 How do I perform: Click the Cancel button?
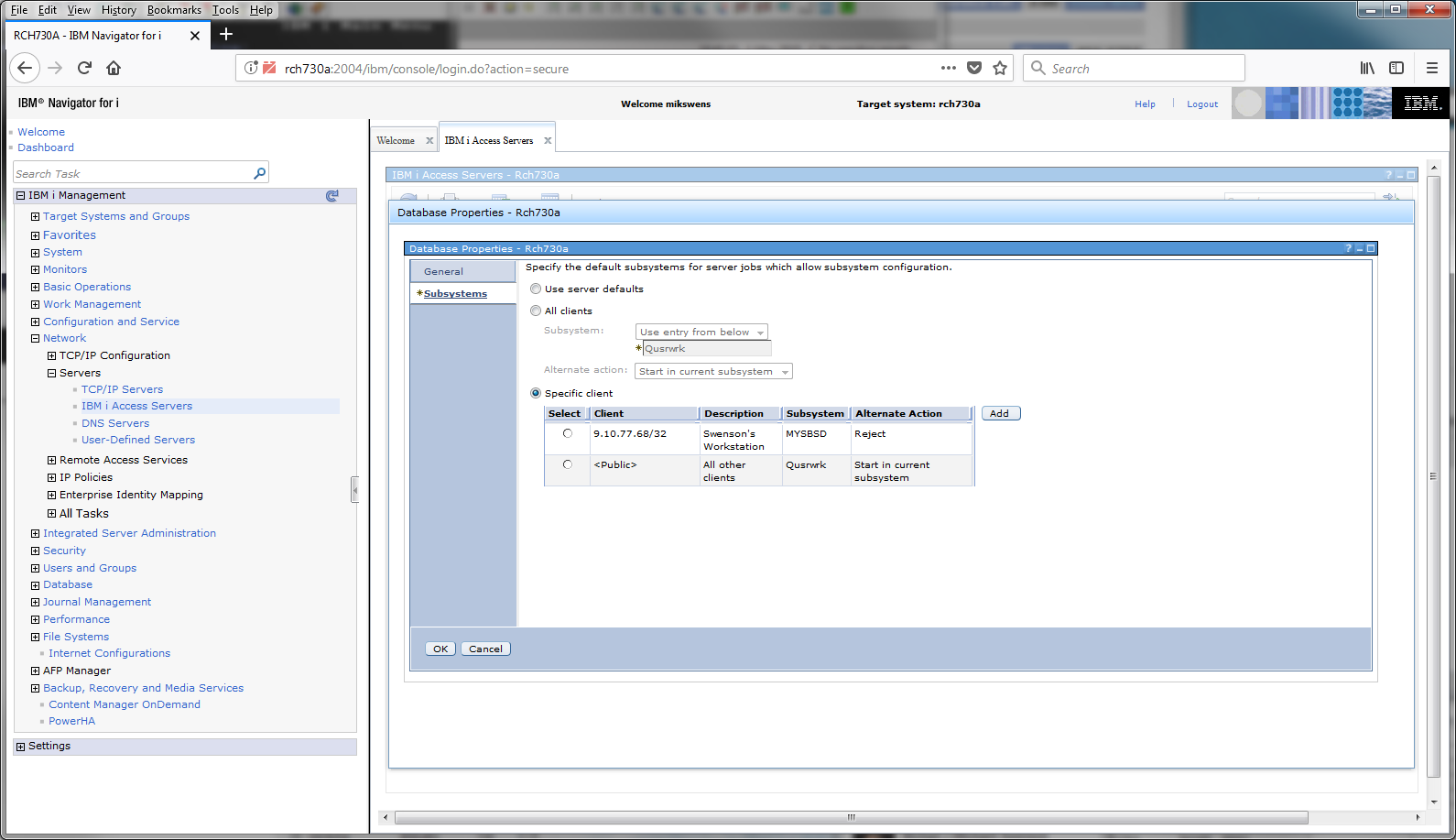point(485,649)
